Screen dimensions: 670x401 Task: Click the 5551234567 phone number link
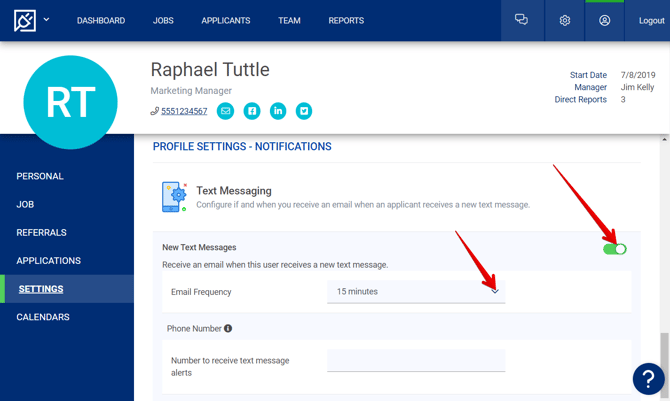184,111
